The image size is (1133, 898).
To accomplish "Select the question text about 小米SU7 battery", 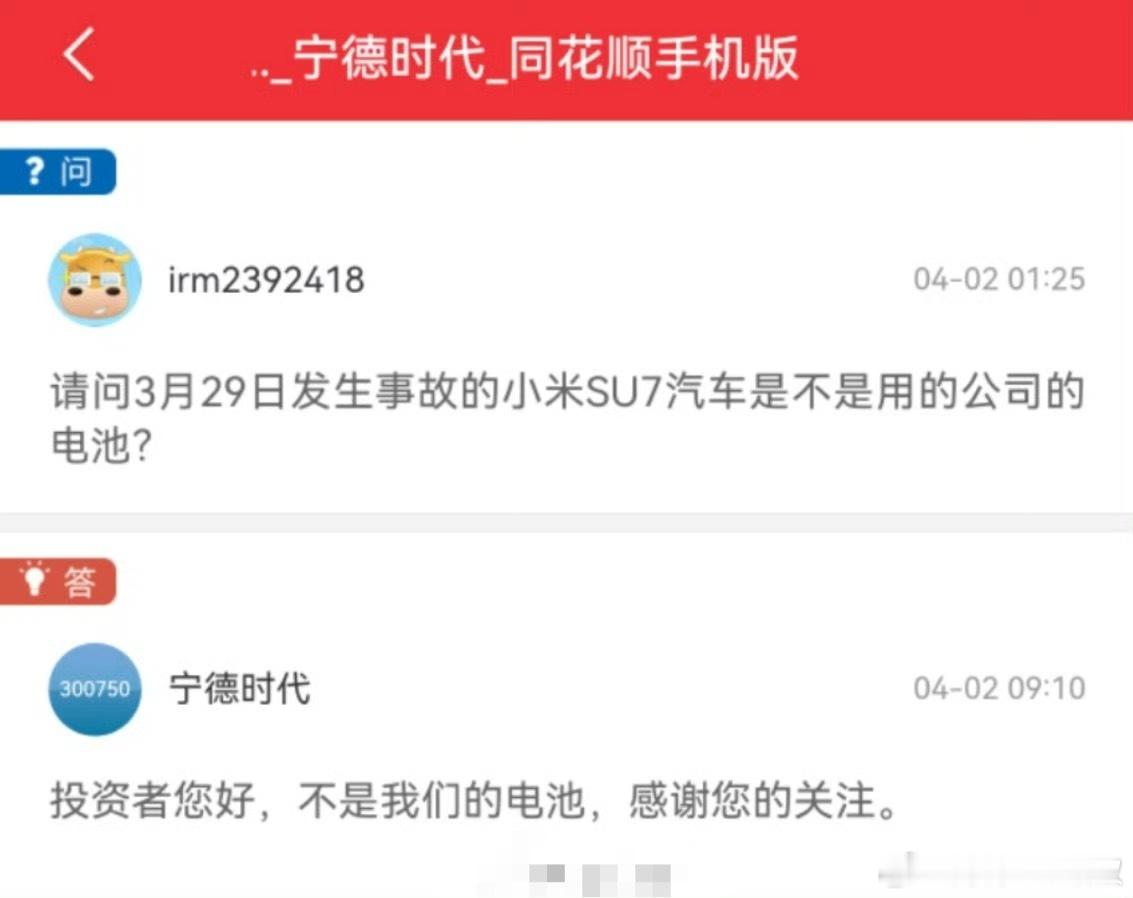I will [x=567, y=418].
